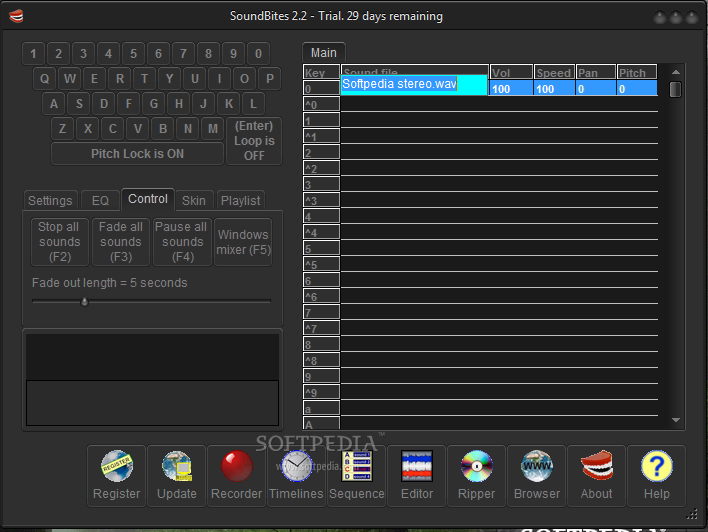708x532 pixels.
Task: Open the Register icon
Action: [116, 476]
